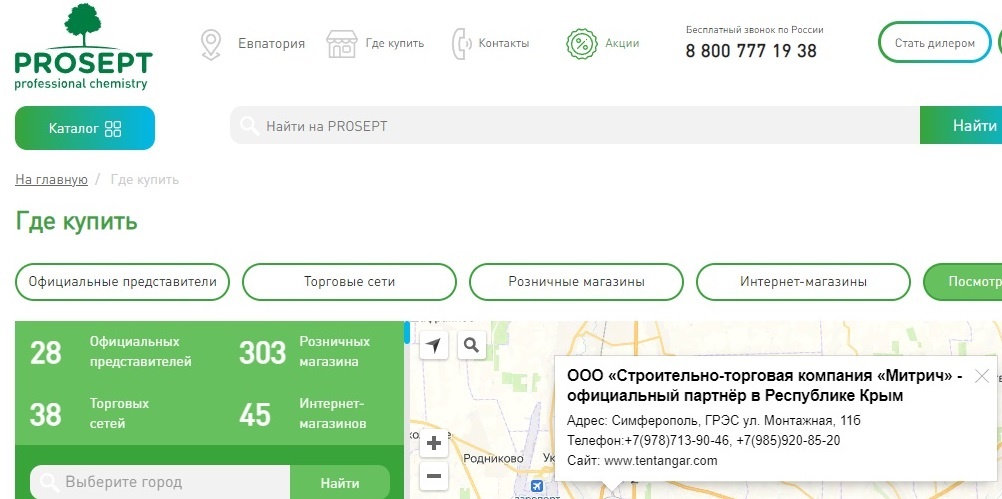Click the 45 Интернет-магазинов counter
Screen dimensions: 1002x499
(x=303, y=413)
